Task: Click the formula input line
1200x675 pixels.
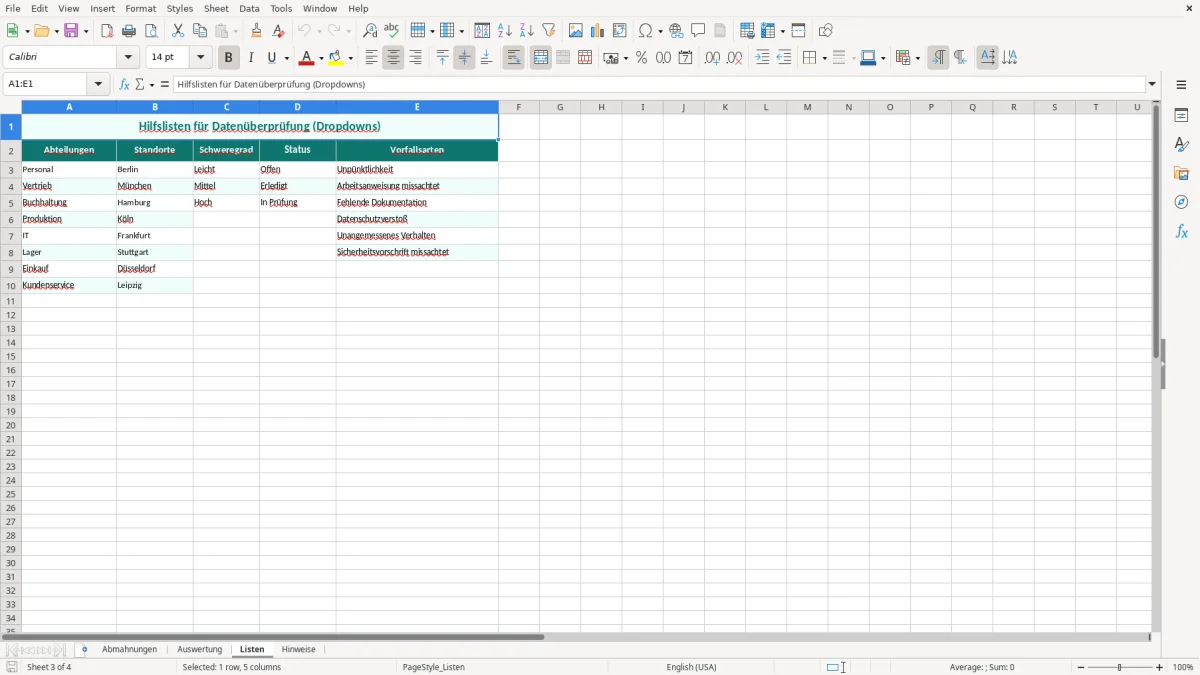Action: [659, 85]
